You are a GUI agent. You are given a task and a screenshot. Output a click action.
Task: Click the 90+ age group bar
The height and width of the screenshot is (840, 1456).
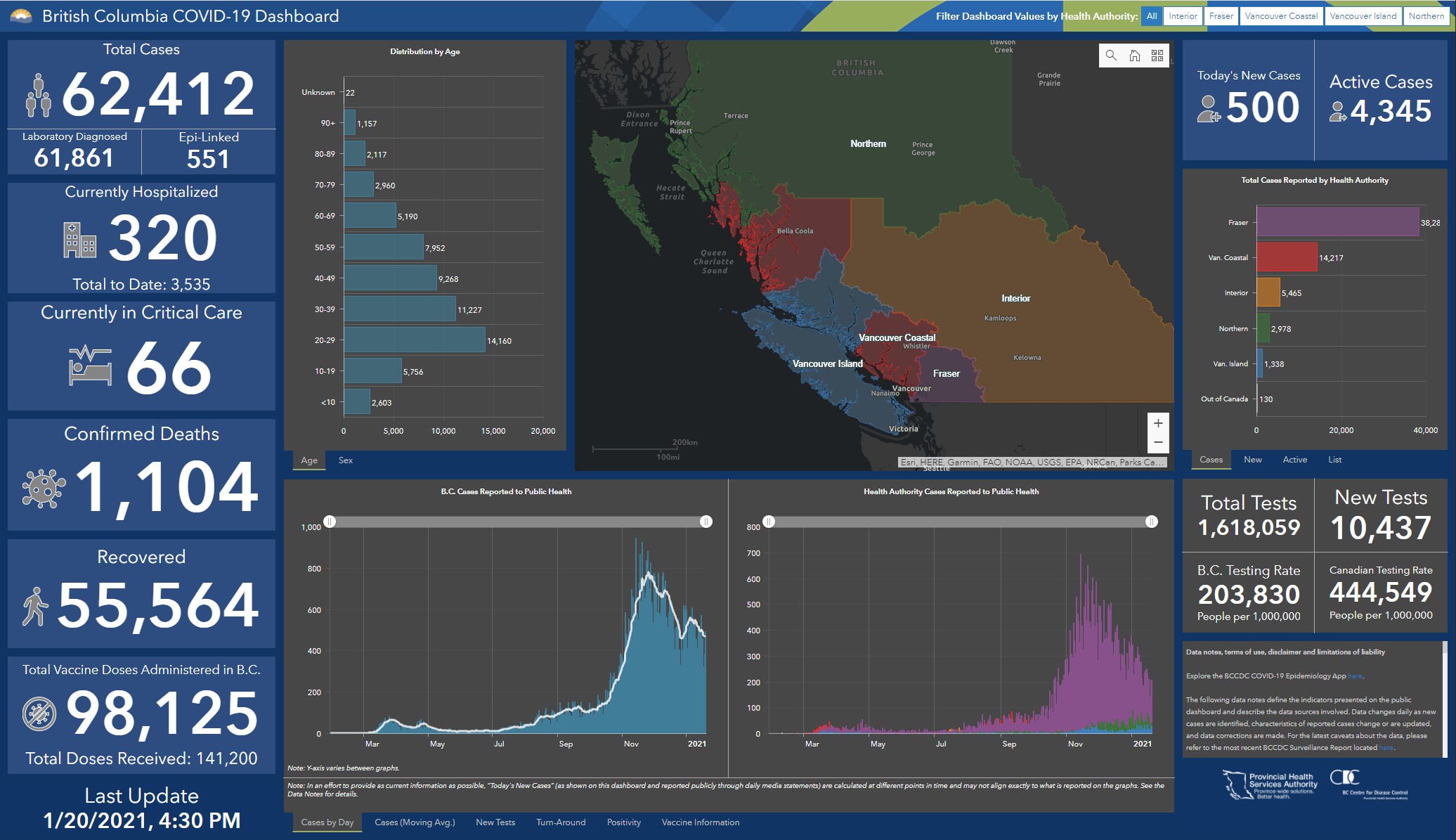pos(349,123)
